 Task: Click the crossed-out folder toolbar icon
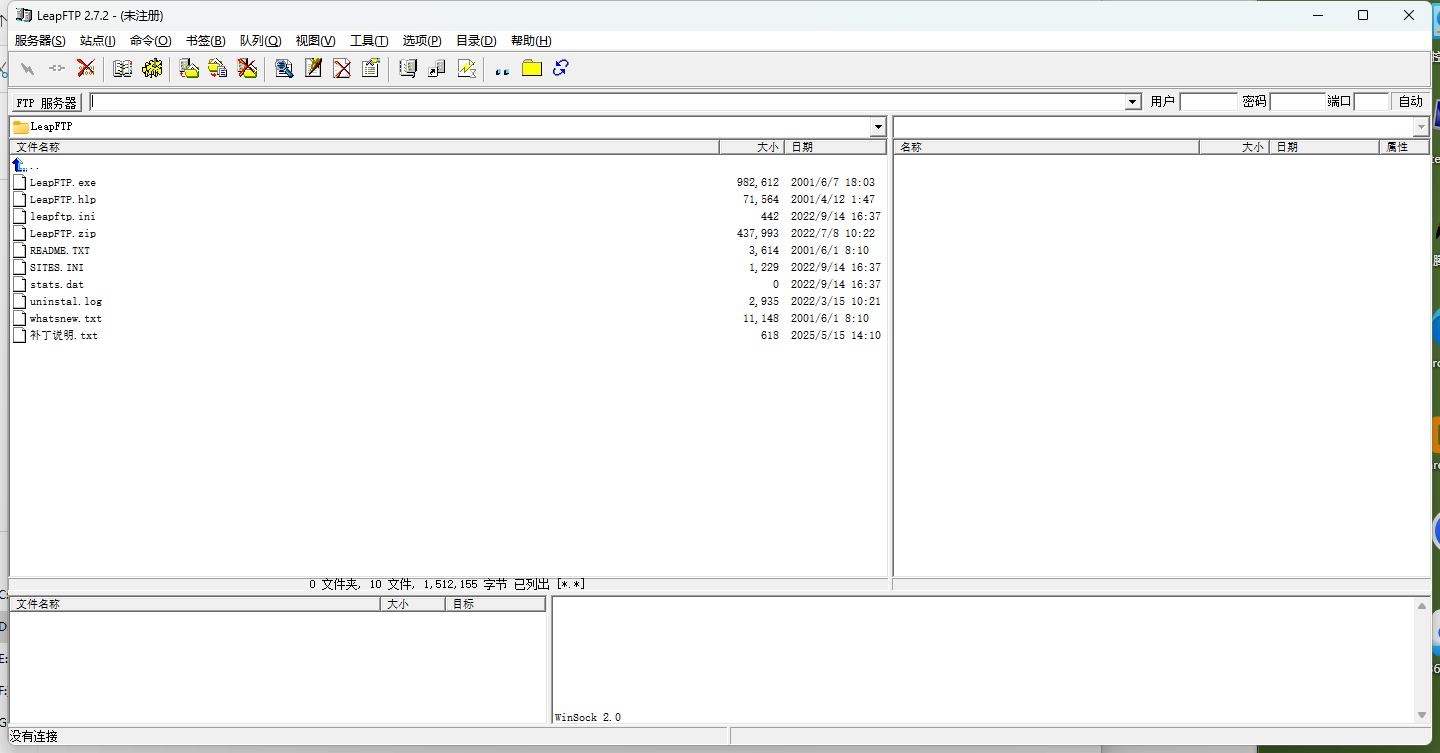[x=247, y=69]
